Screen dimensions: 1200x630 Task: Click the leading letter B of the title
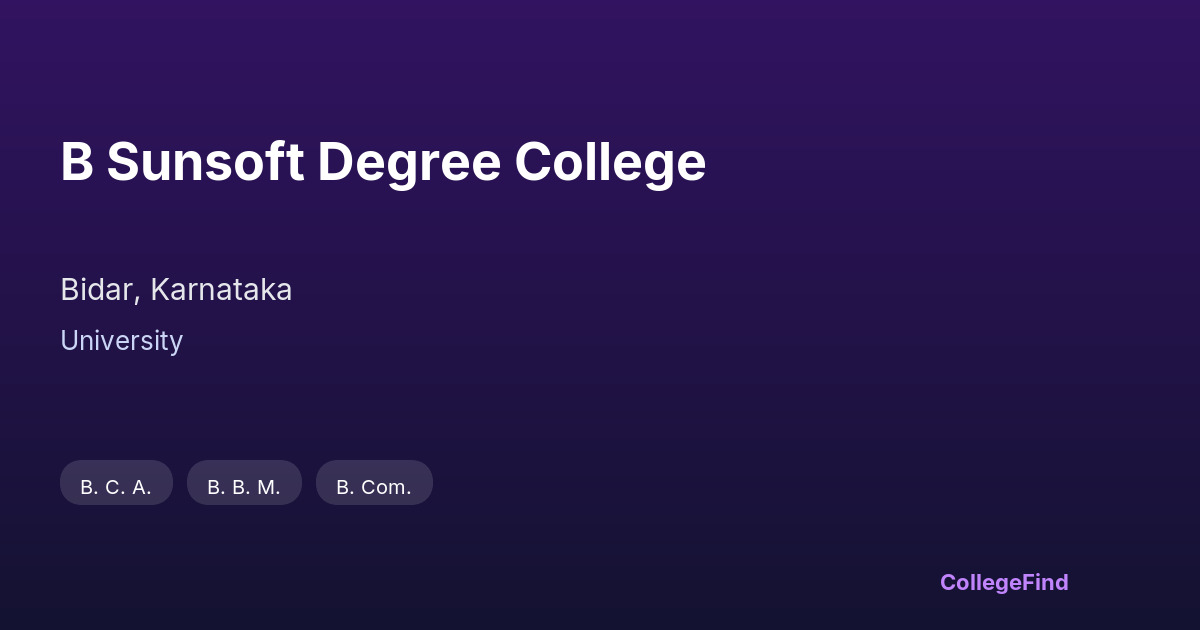click(77, 162)
